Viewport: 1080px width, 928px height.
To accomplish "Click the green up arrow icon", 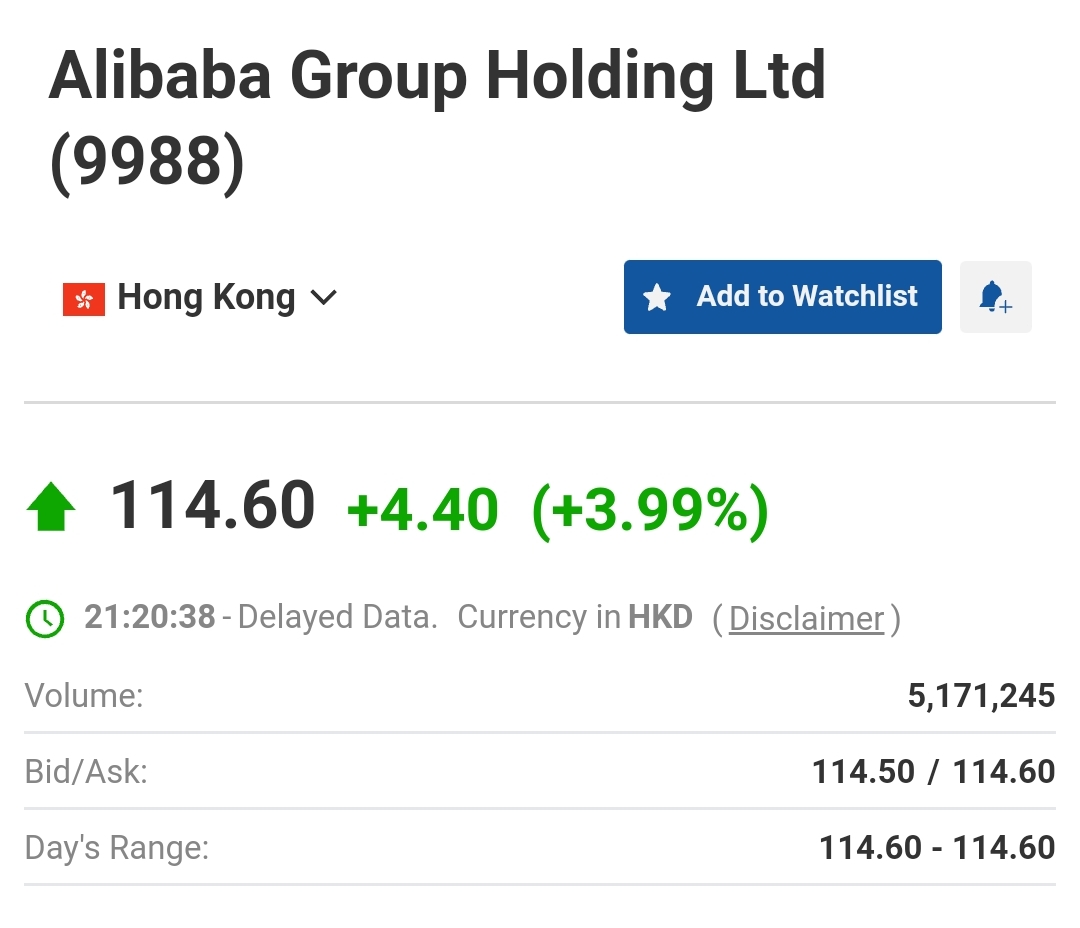I will (51, 506).
